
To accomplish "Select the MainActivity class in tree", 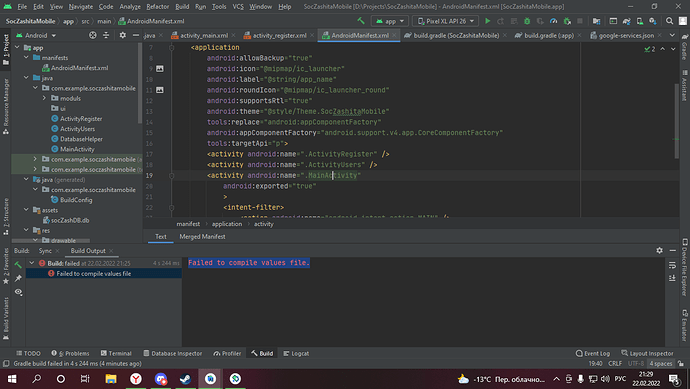I will point(77,149).
